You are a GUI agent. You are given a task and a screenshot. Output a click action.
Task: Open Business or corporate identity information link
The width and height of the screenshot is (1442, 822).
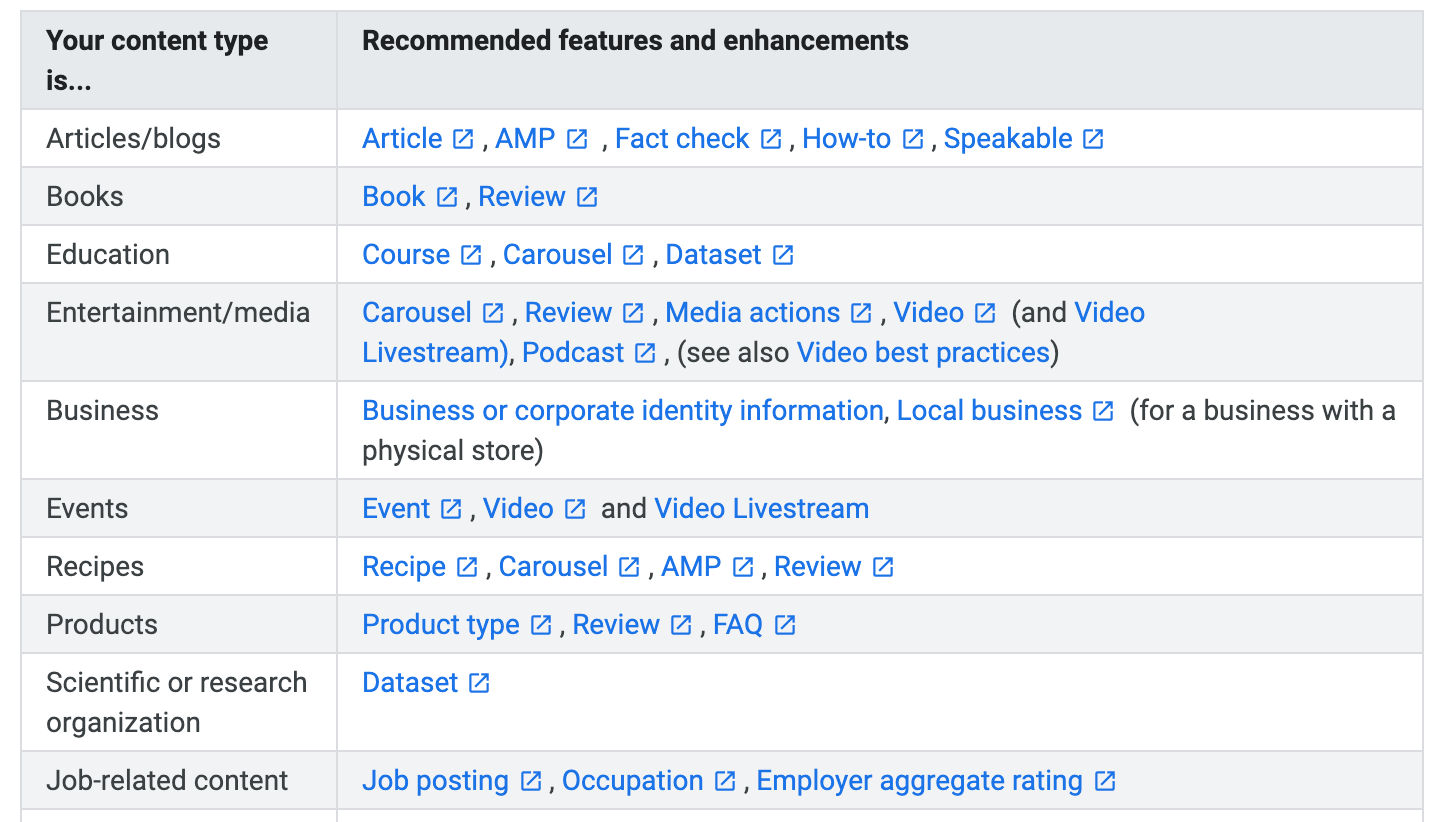622,411
